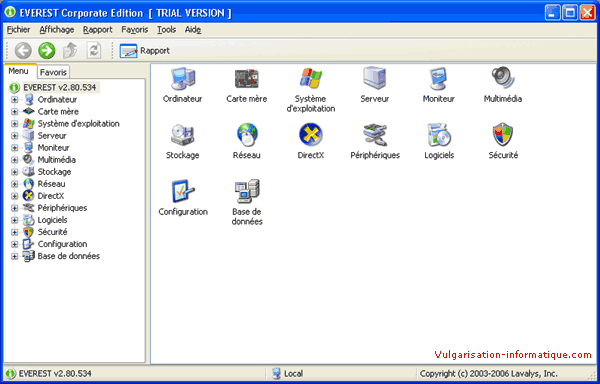This screenshot has width=600, height=384.
Task: Select Multimédia in the tree
Action: click(57, 160)
